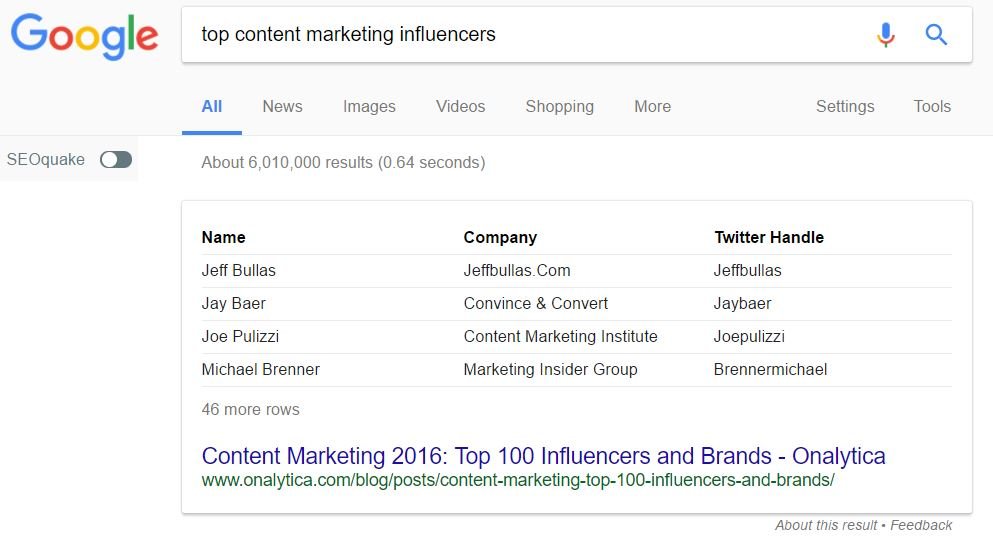Open the Tools menu
The height and width of the screenshot is (539, 993).
point(932,106)
